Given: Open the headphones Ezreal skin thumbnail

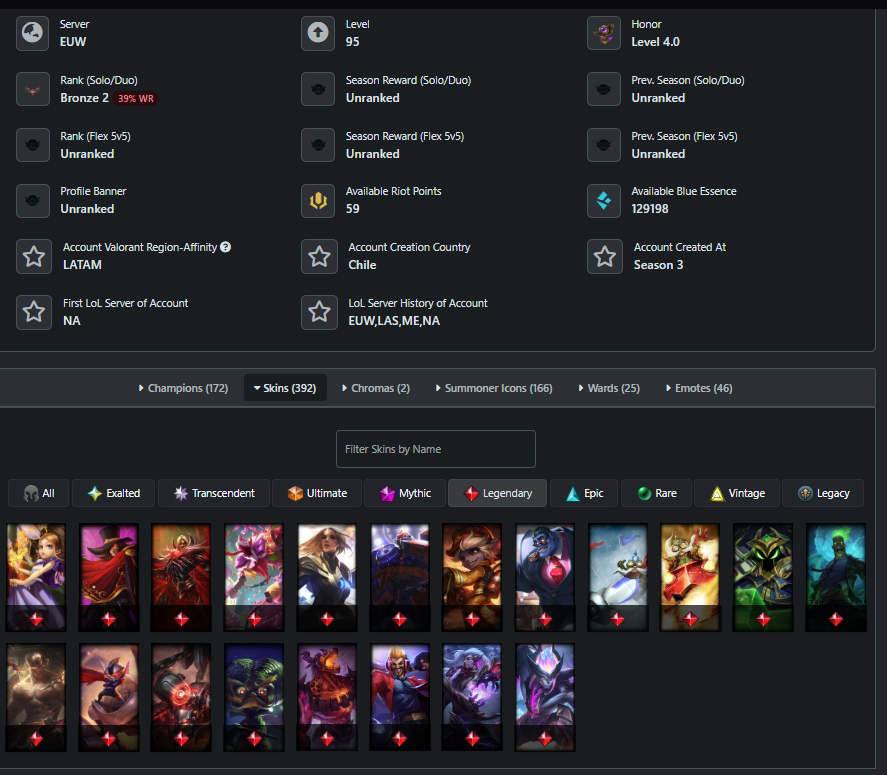Looking at the screenshot, I should [x=399, y=697].
